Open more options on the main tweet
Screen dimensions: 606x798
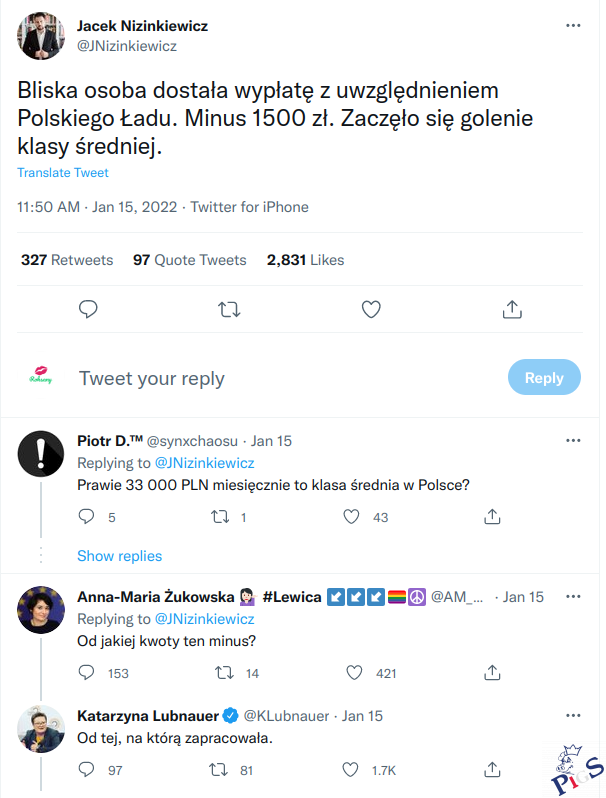point(573,25)
